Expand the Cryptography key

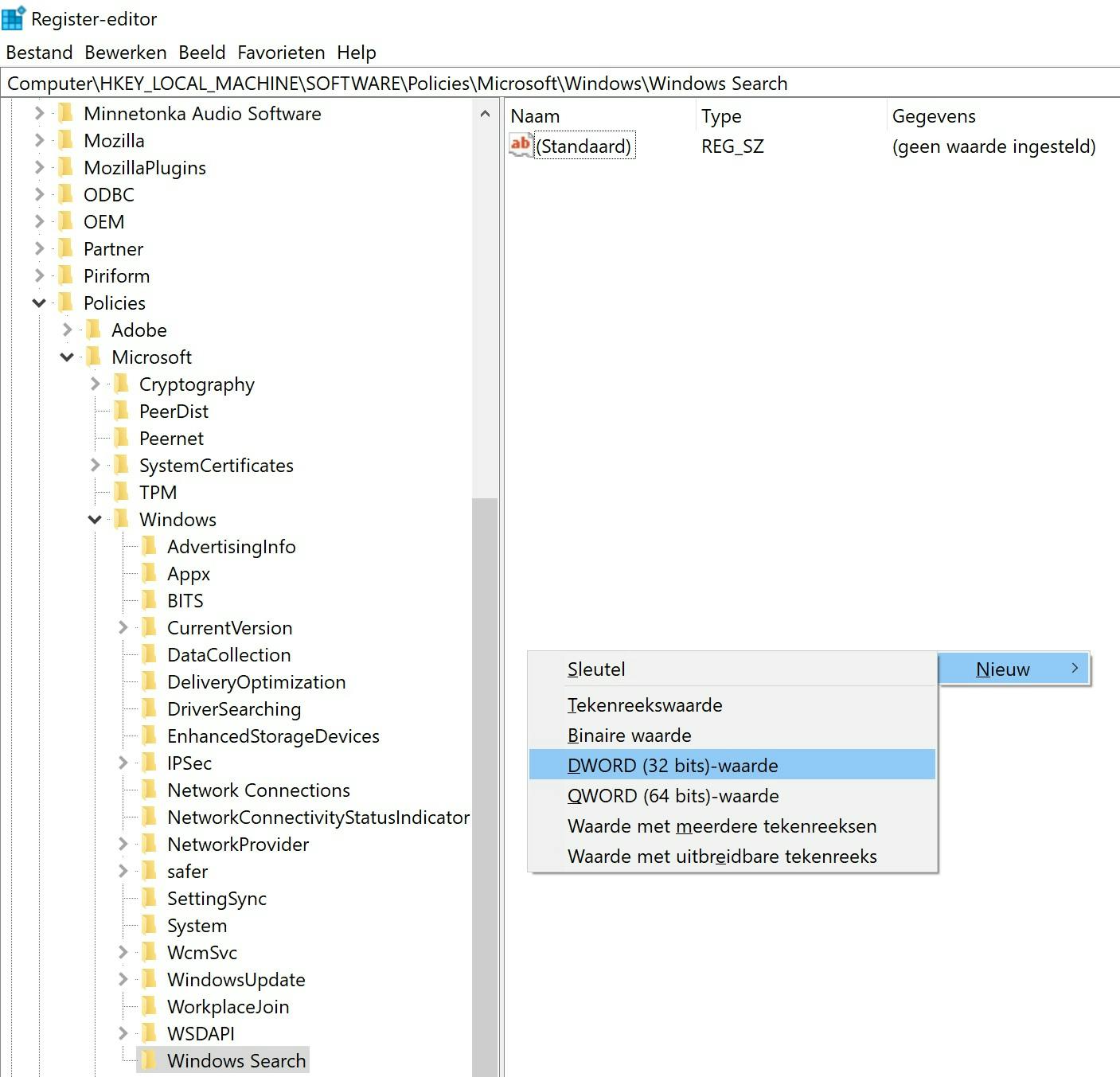95,384
